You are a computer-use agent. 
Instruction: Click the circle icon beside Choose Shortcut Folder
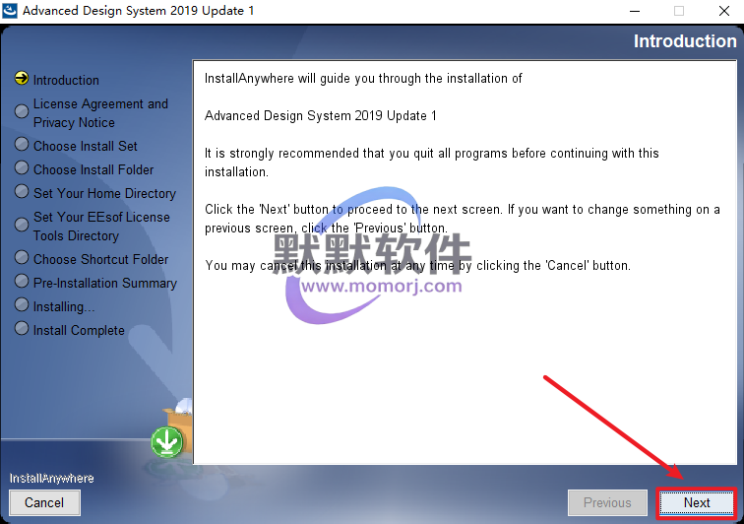[21, 257]
